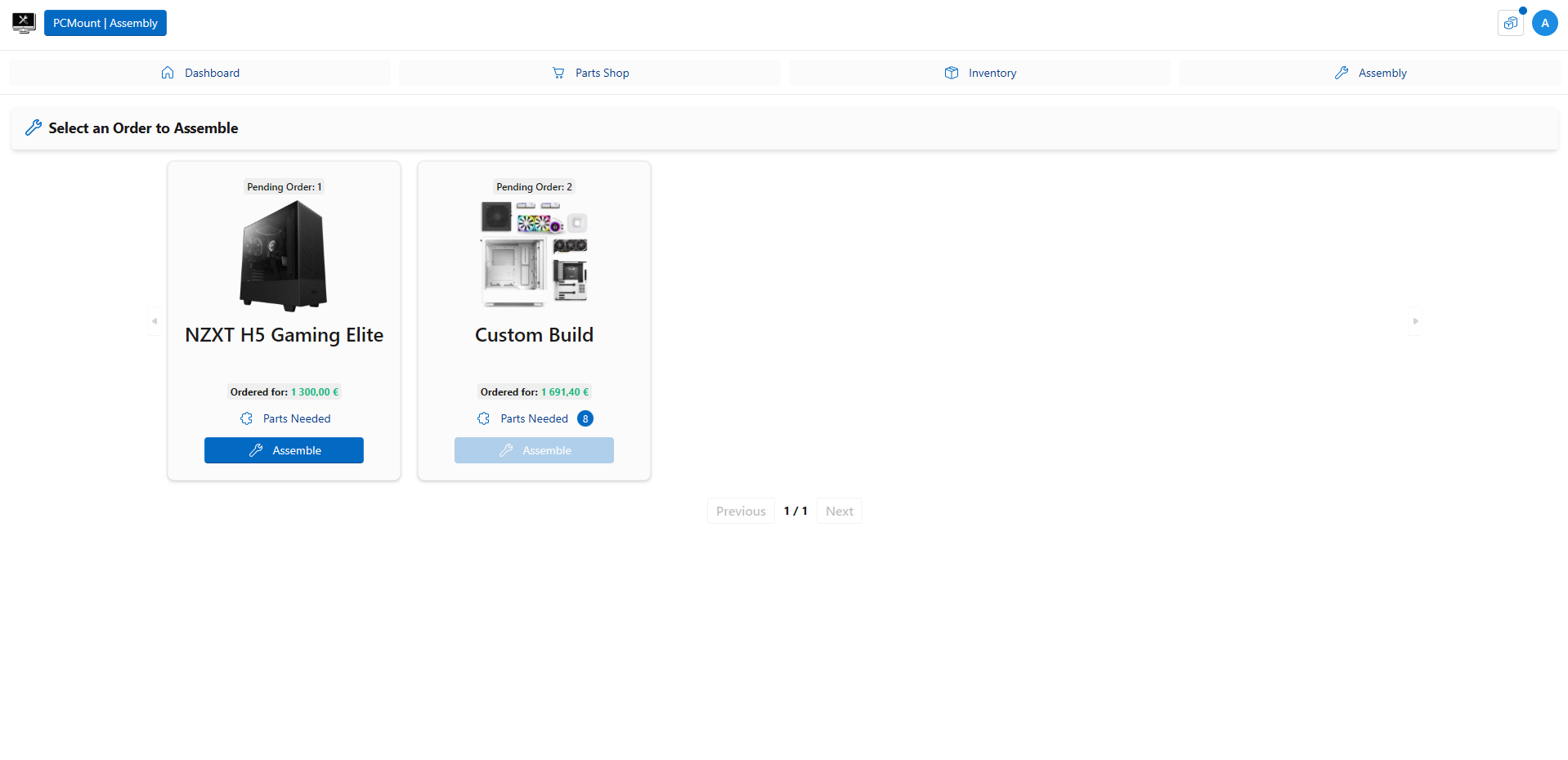Click the missing parts badge showing 8
Screen dimensions: 1568x760
585,418
